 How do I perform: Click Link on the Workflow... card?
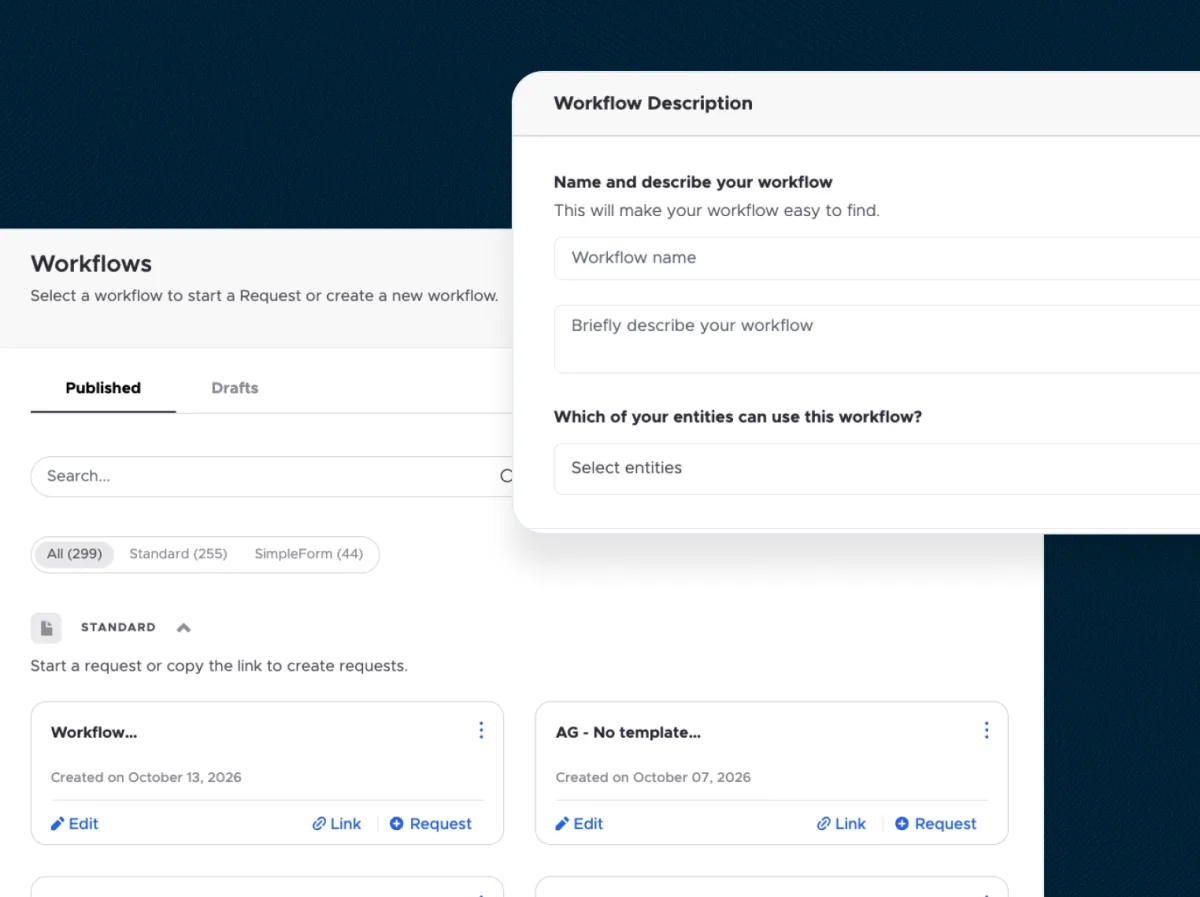point(337,824)
